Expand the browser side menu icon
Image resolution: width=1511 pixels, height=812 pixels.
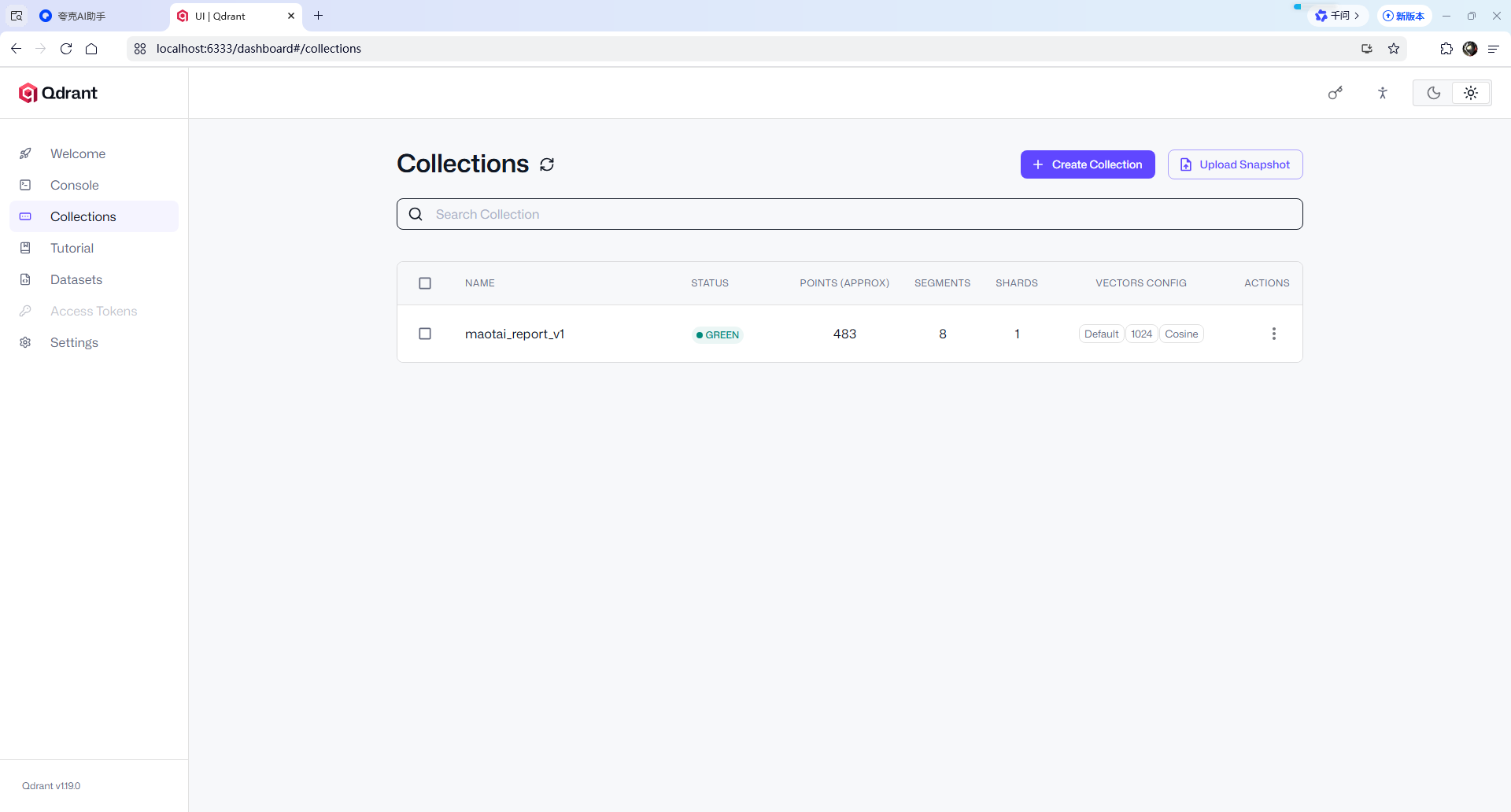[1494, 49]
